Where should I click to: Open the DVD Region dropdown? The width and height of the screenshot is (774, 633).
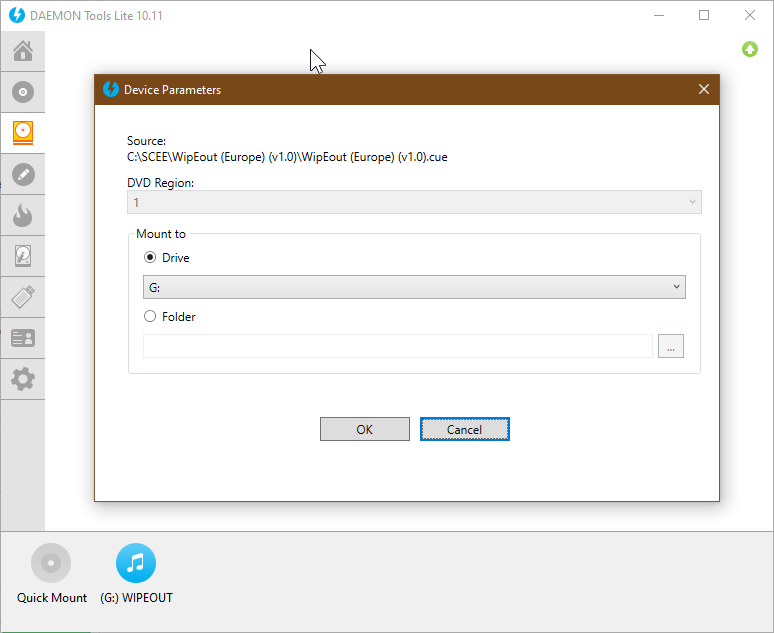point(414,202)
